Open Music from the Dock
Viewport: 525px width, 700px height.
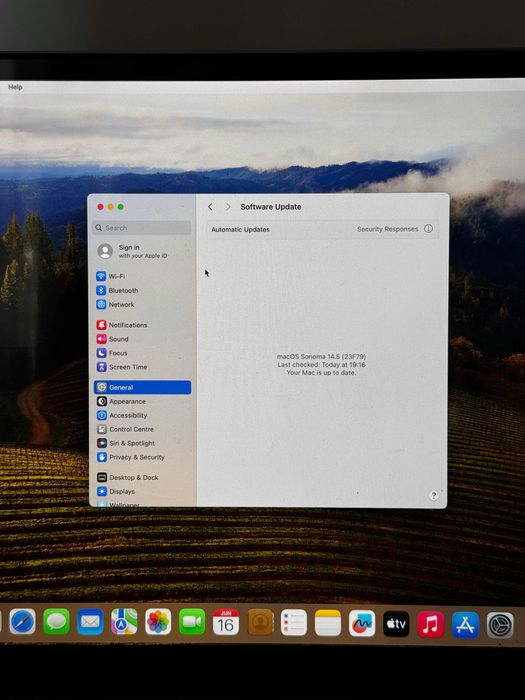[430, 624]
